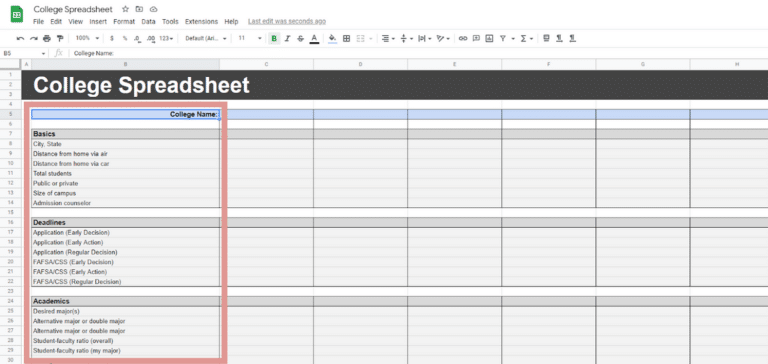Decrease decimal places
This screenshot has height=364, width=768.
137,38
